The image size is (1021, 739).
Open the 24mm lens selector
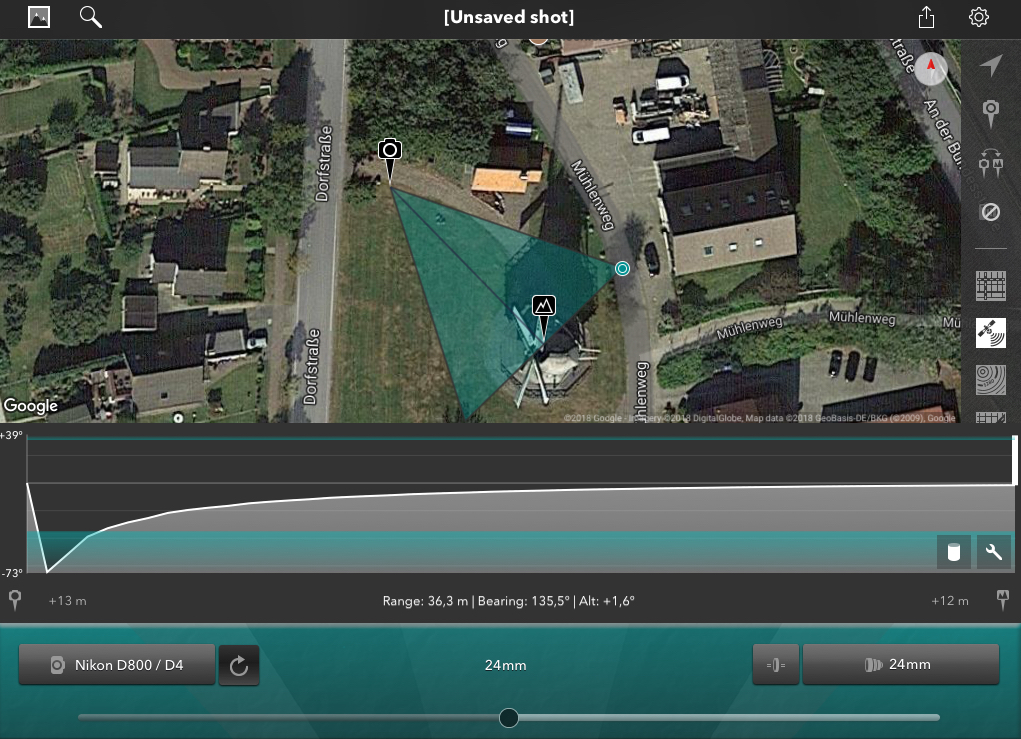click(x=901, y=664)
